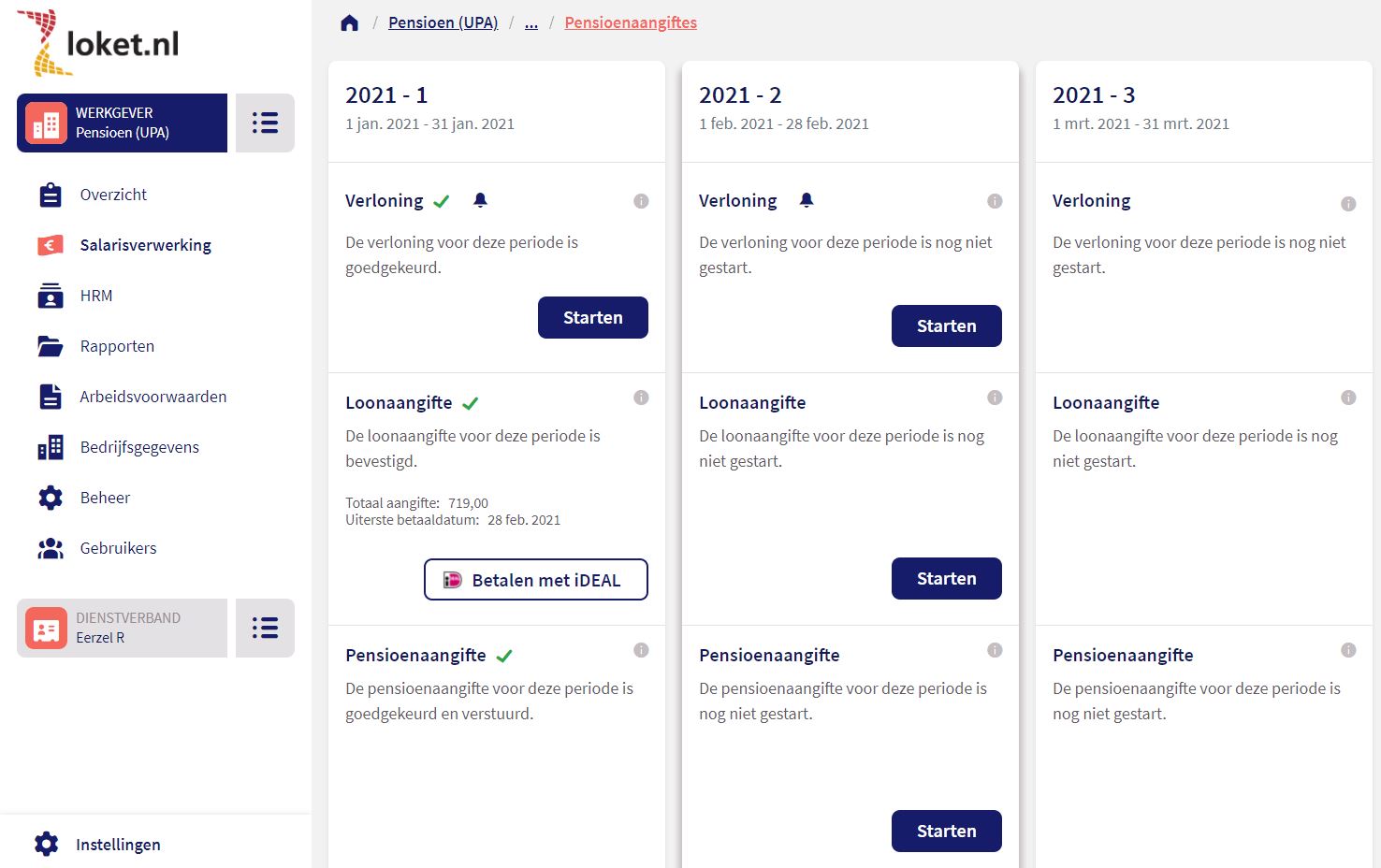Image resolution: width=1381 pixels, height=868 pixels.
Task: Go to the HRM menu item
Action: click(x=95, y=296)
